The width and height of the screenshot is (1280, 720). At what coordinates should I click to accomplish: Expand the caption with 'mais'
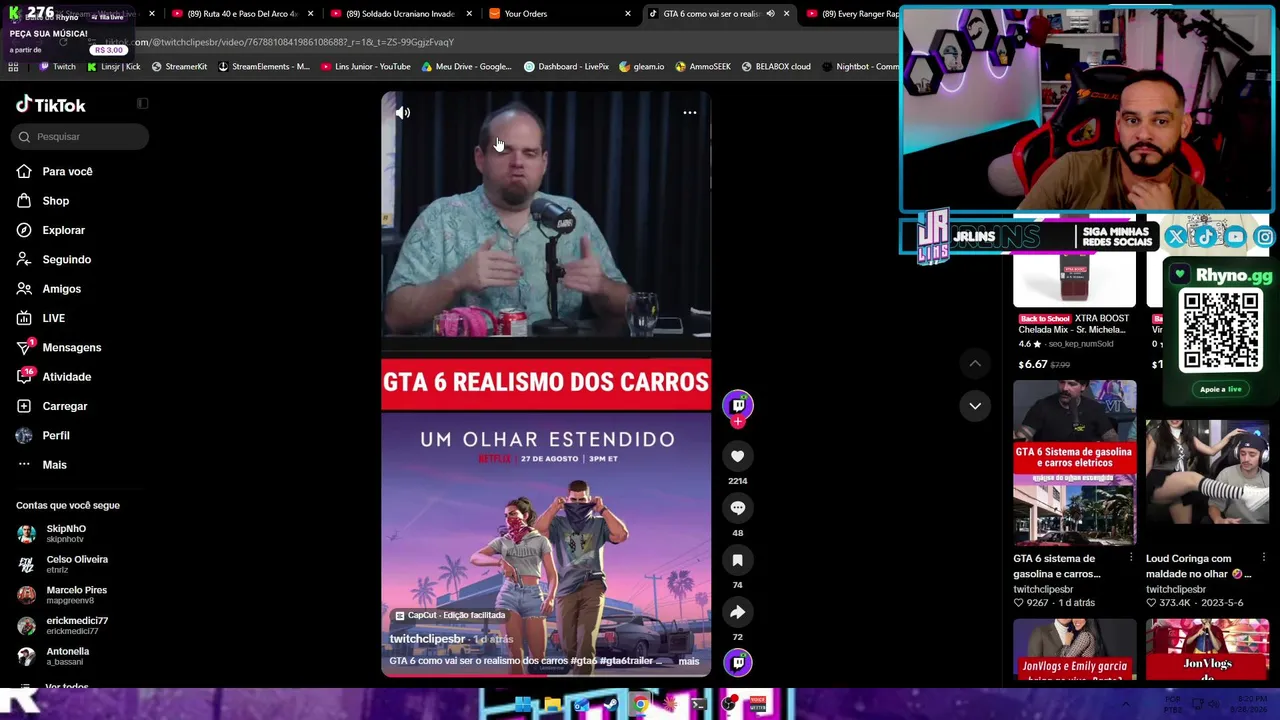point(689,661)
